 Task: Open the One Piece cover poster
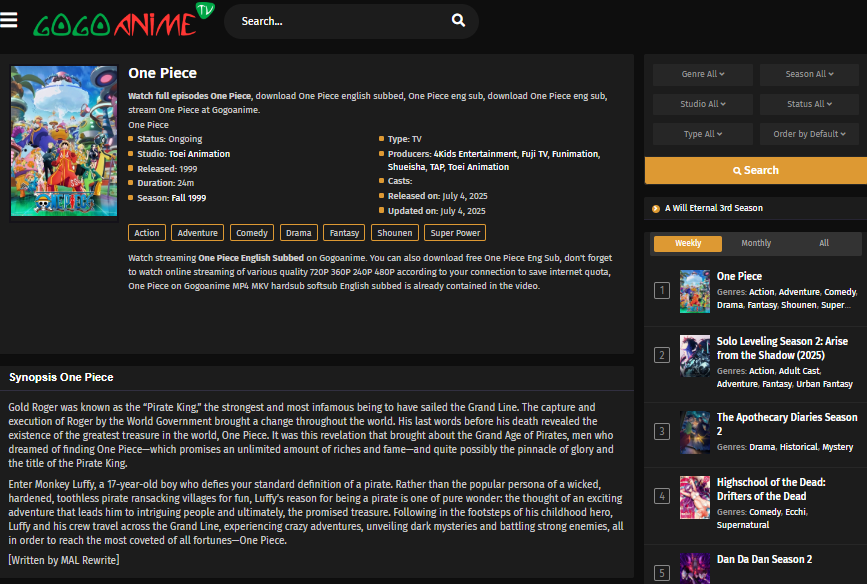click(x=64, y=141)
